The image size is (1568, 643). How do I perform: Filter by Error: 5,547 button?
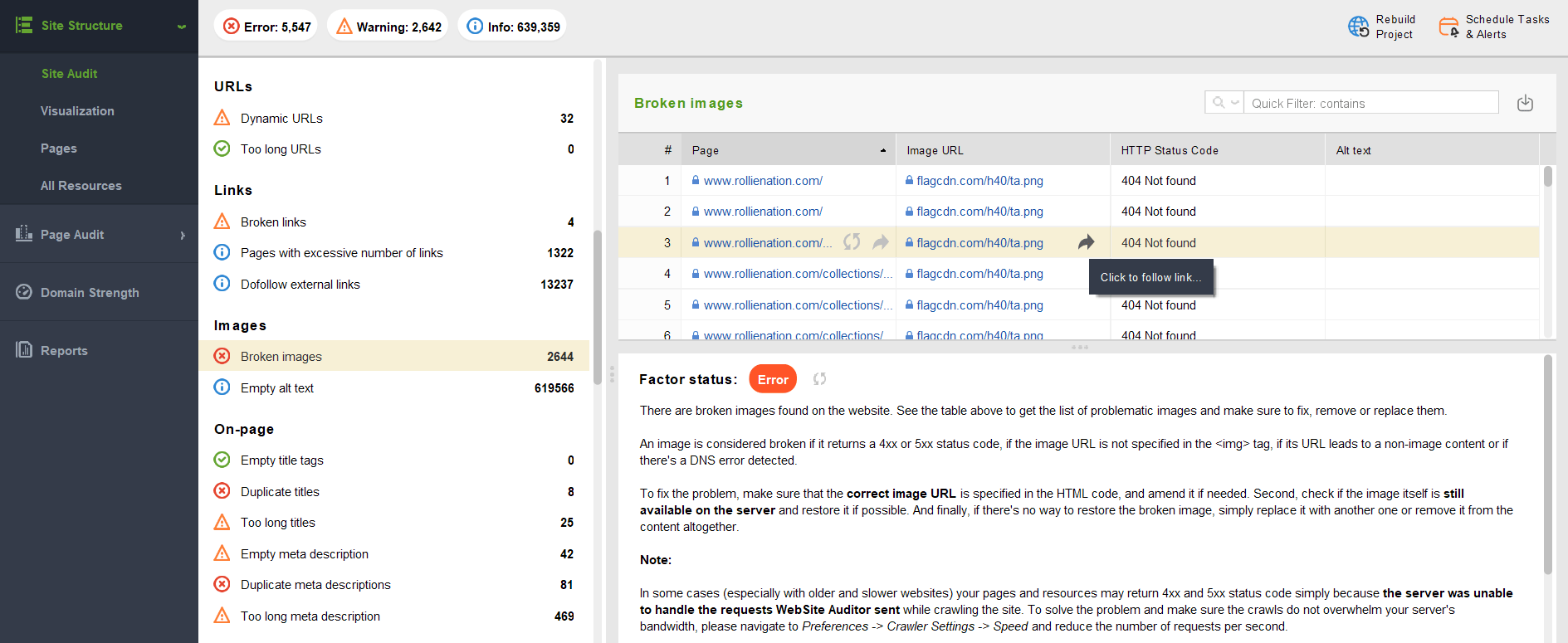266,27
